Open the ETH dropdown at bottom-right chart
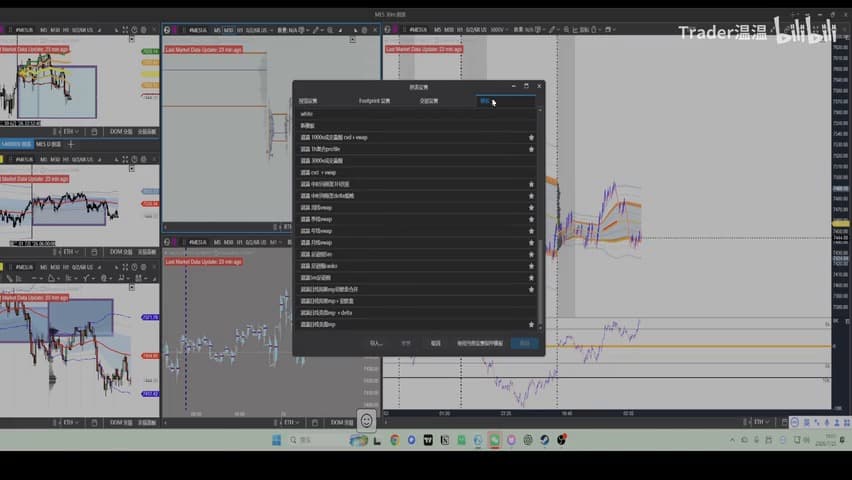Viewport: 852px width, 480px height. tap(760, 422)
